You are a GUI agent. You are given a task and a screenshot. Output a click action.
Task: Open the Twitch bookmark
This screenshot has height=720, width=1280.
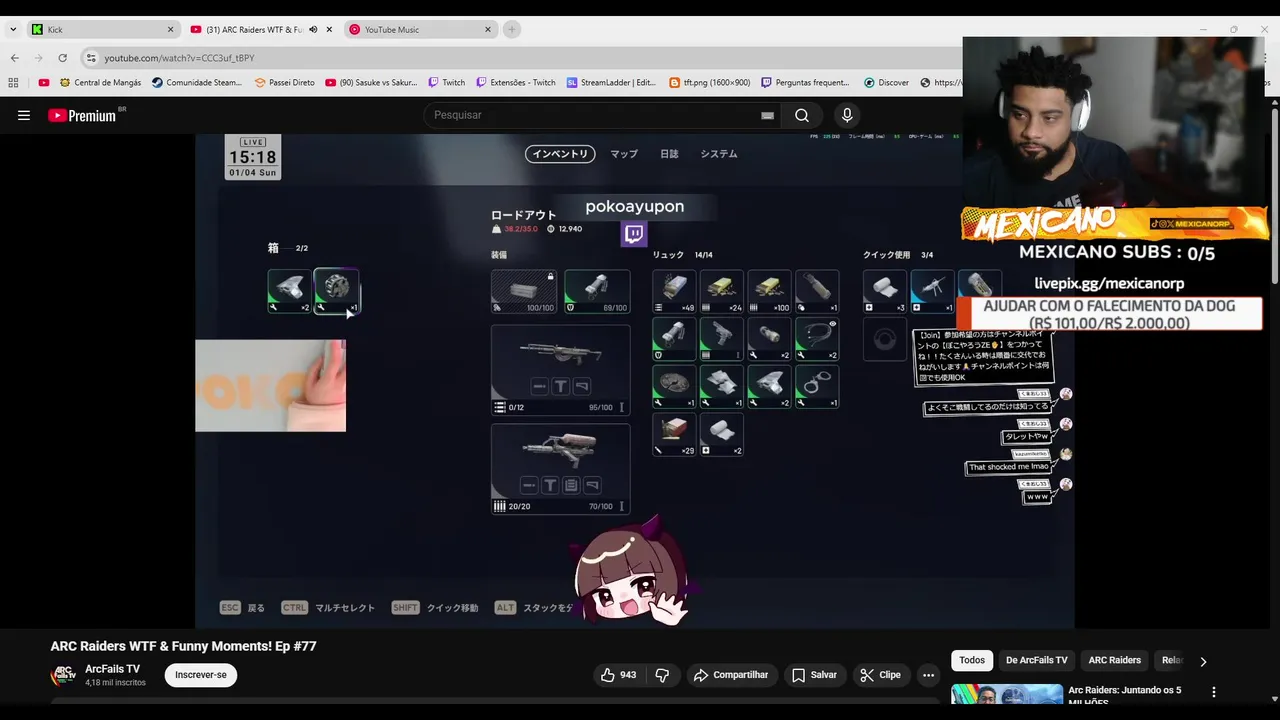[447, 83]
